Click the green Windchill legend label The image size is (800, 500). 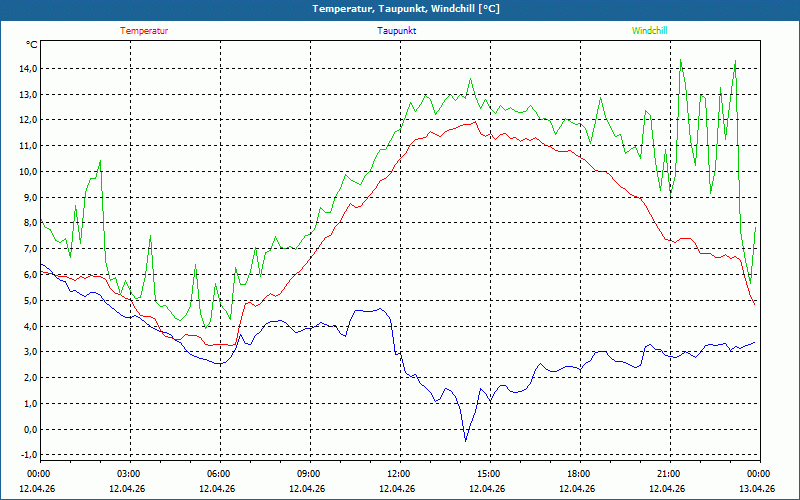click(x=650, y=31)
